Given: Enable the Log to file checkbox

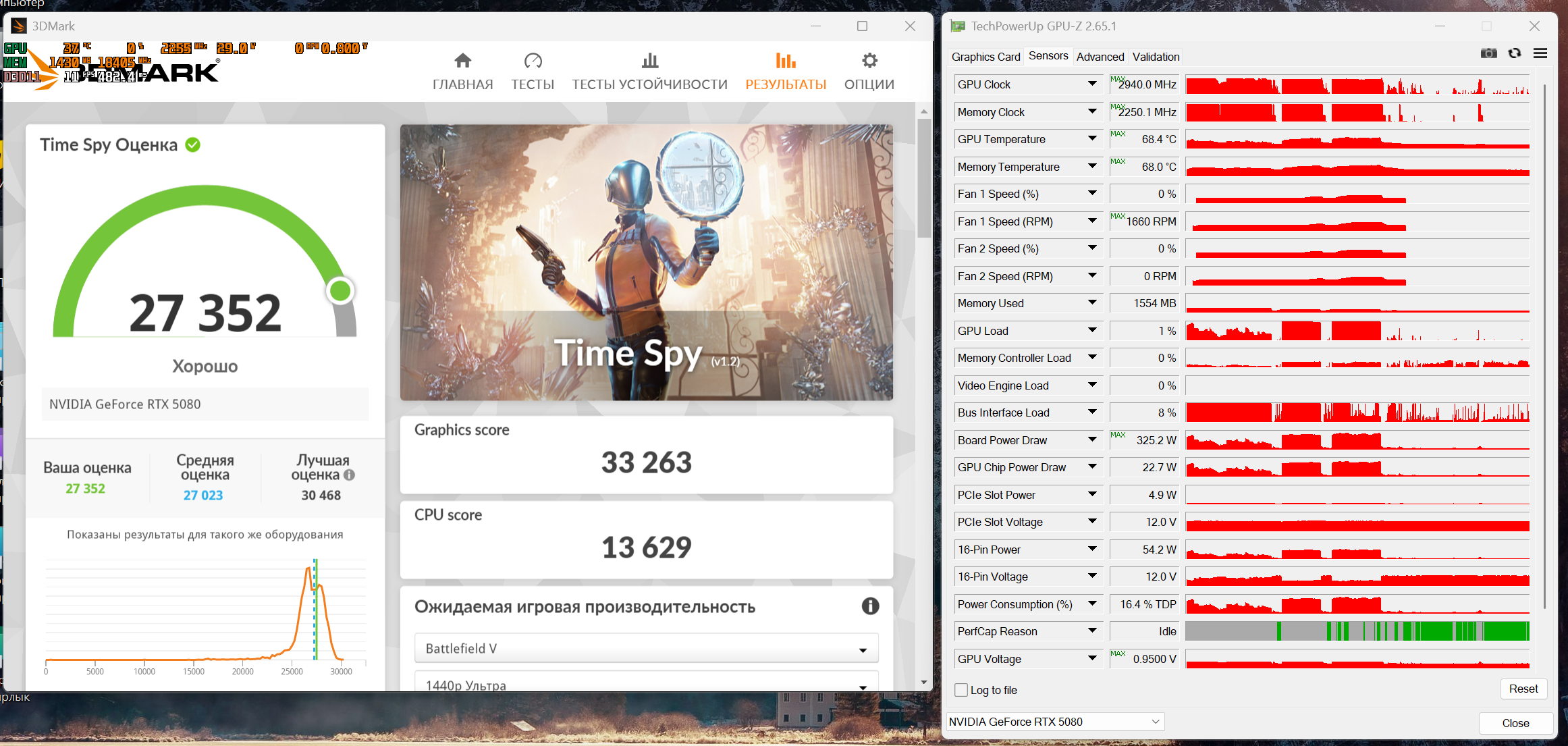Looking at the screenshot, I should tap(961, 690).
